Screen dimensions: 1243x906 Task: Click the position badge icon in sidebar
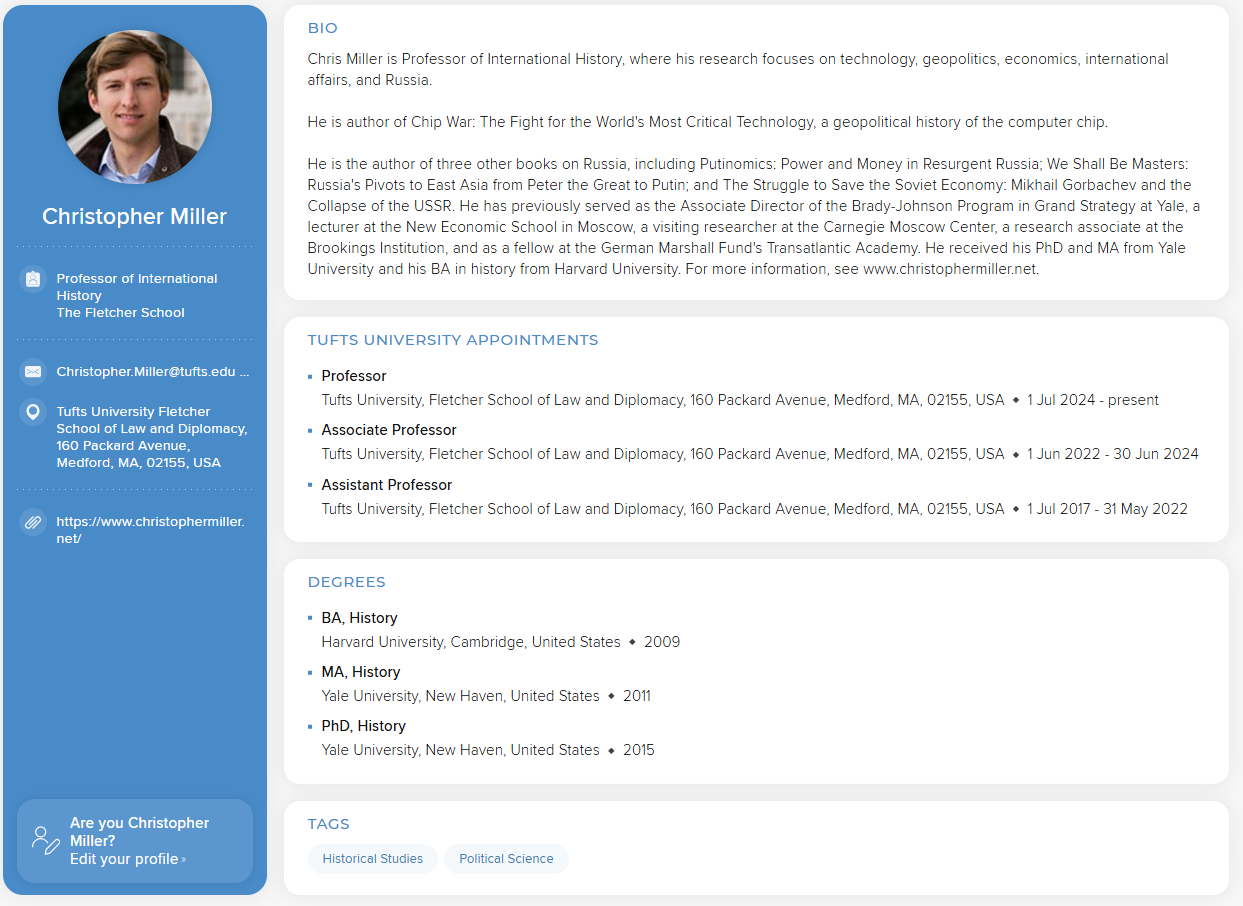coord(33,279)
